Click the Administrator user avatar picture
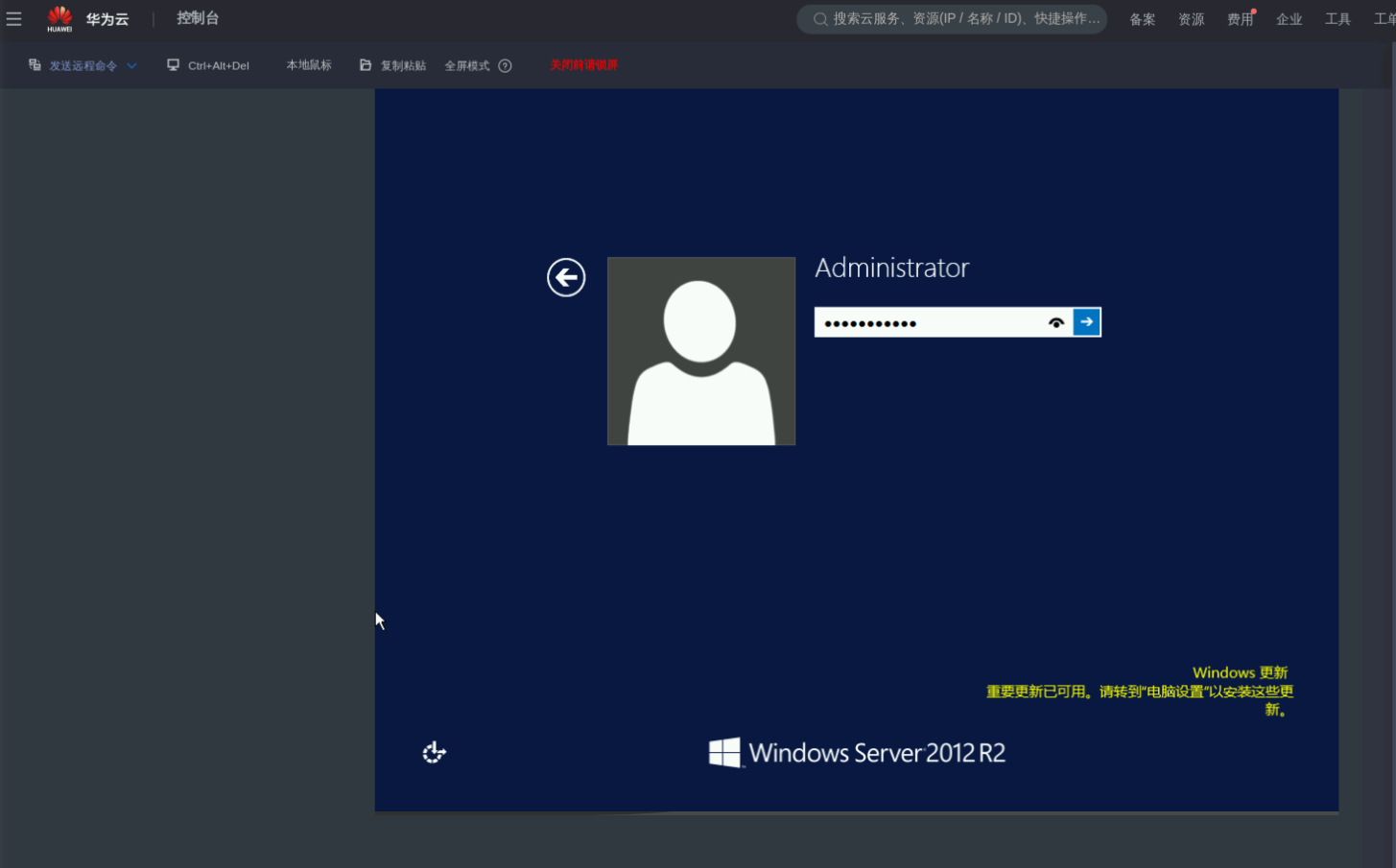Screen dimensions: 1396x868 click(x=700, y=351)
